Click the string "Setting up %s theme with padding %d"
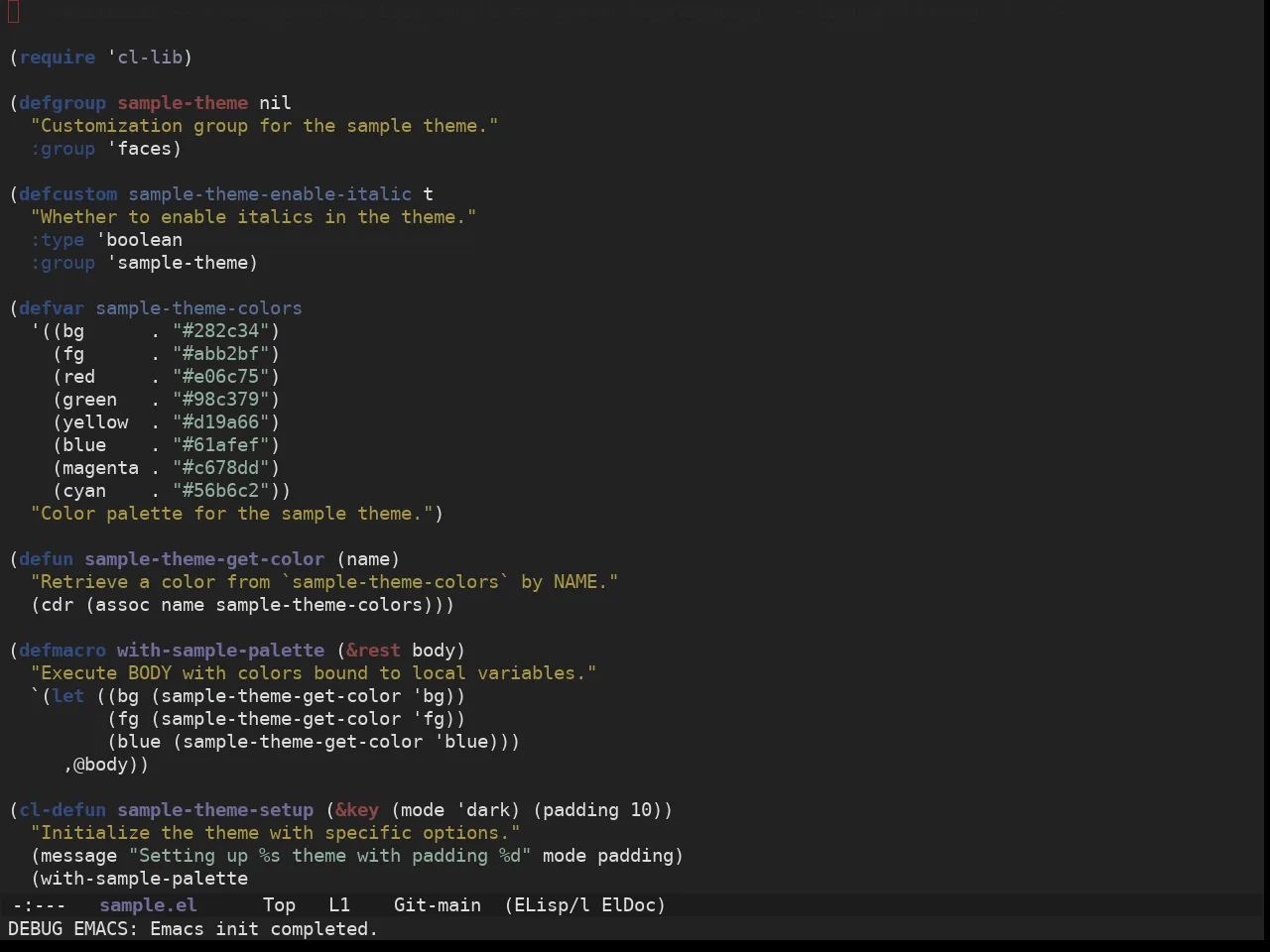1270x952 pixels. click(330, 856)
